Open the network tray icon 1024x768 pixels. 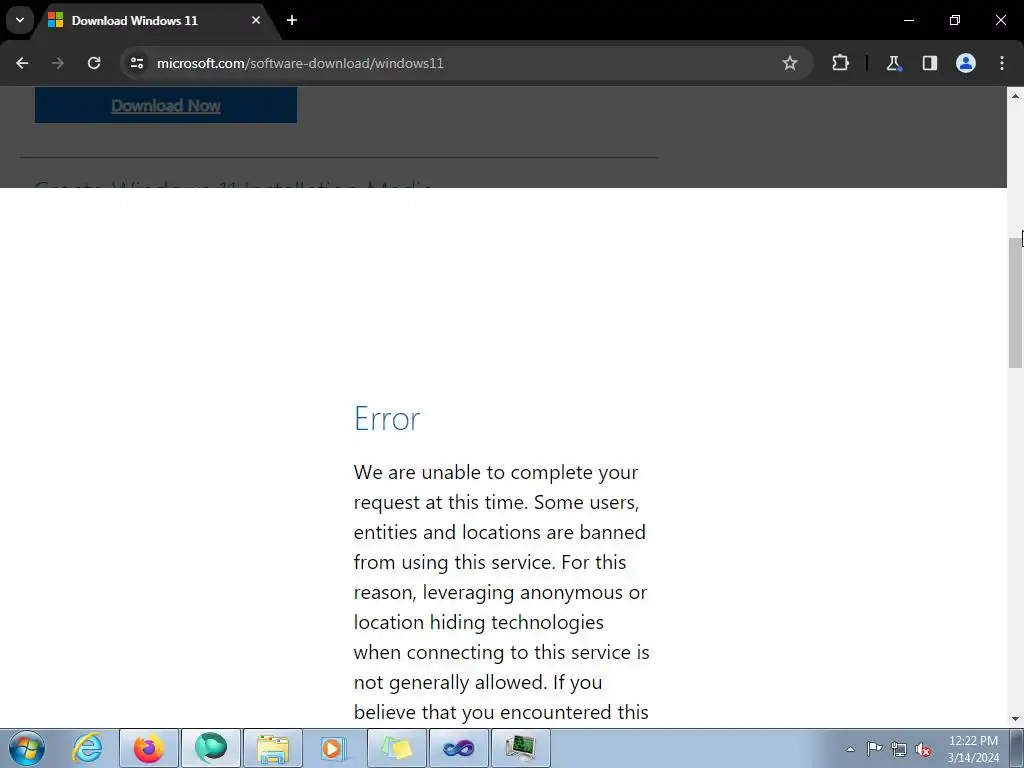[x=899, y=749]
